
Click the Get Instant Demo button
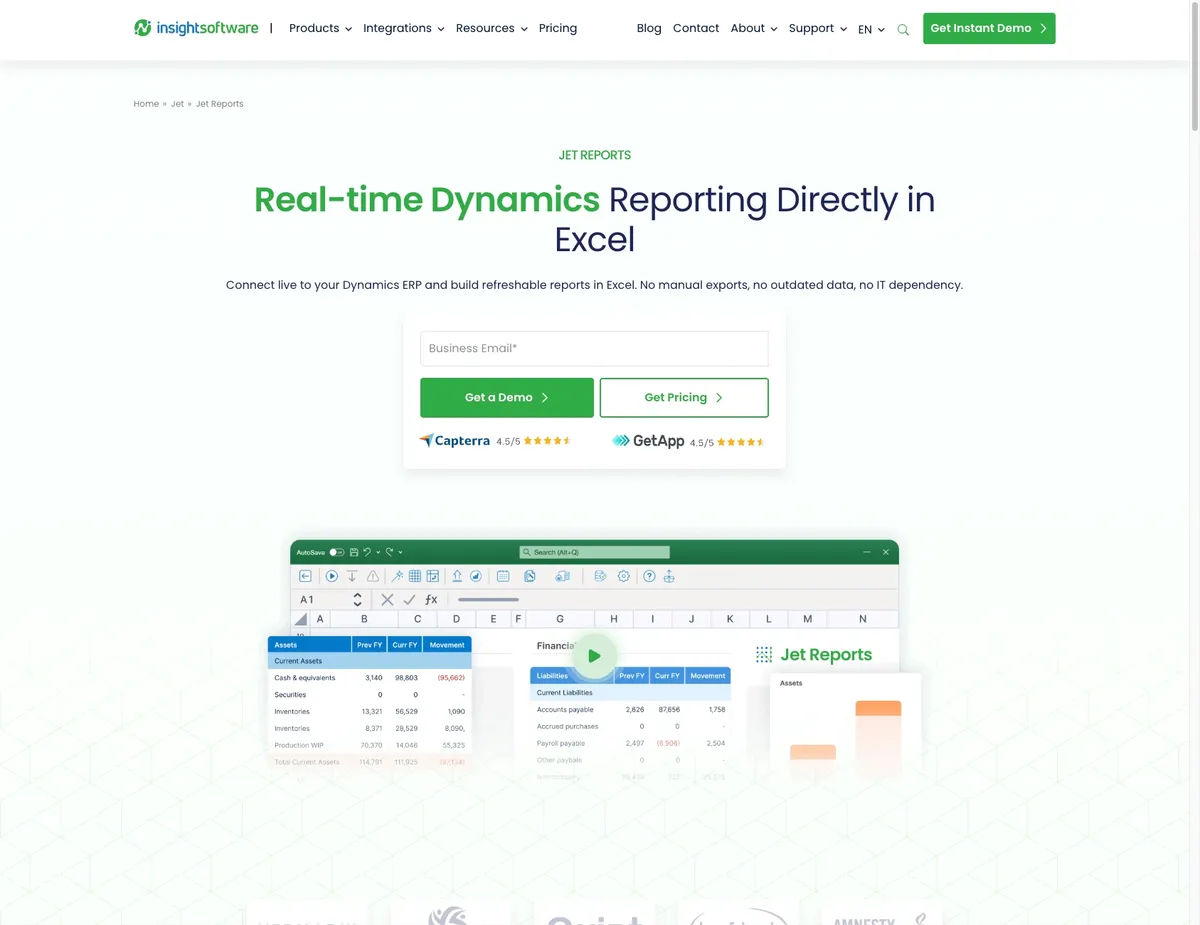[x=989, y=28]
